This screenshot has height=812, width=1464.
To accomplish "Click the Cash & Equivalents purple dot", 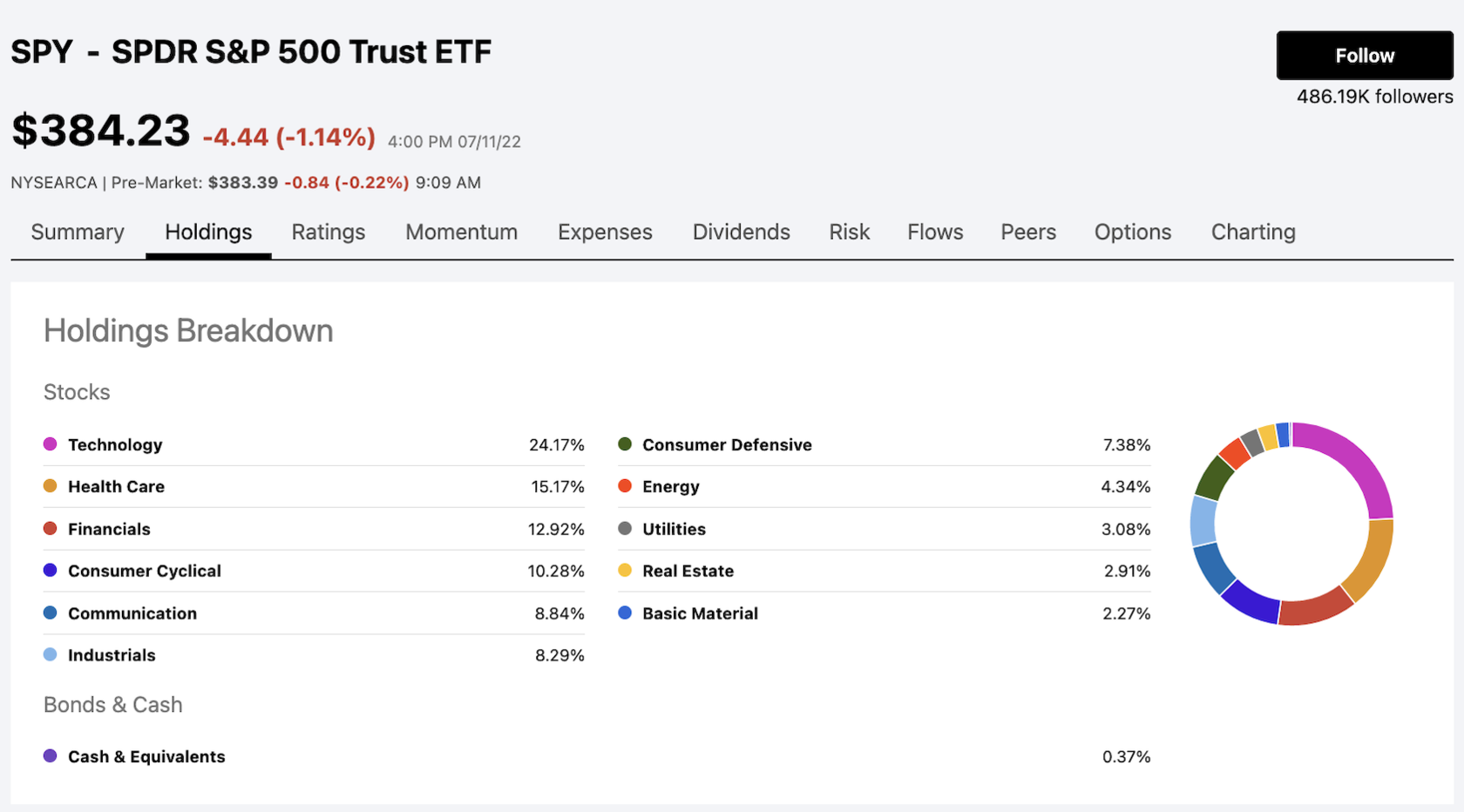I will [51, 756].
